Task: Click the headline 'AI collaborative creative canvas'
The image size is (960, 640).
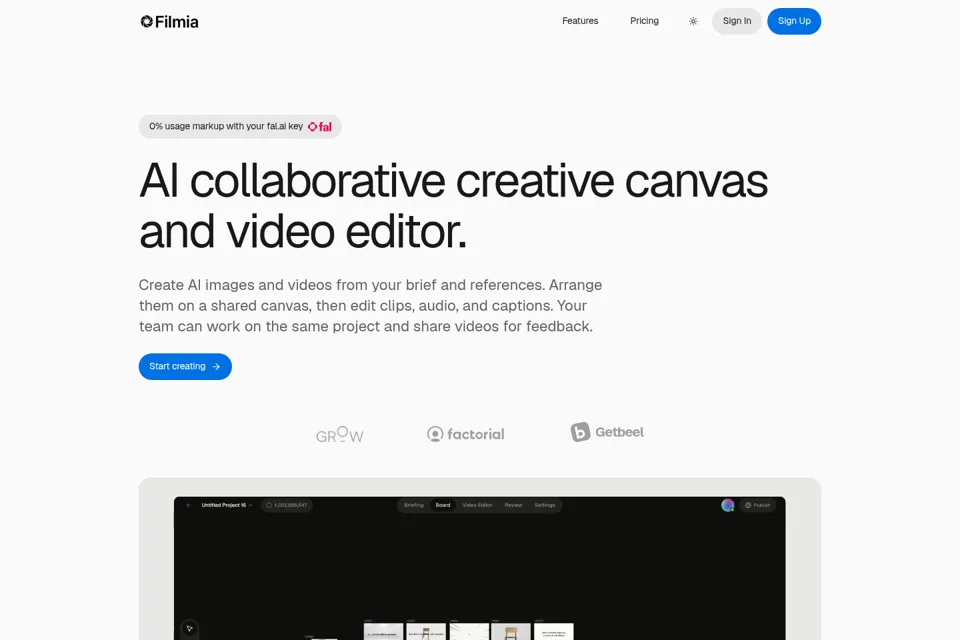Action: coord(454,181)
